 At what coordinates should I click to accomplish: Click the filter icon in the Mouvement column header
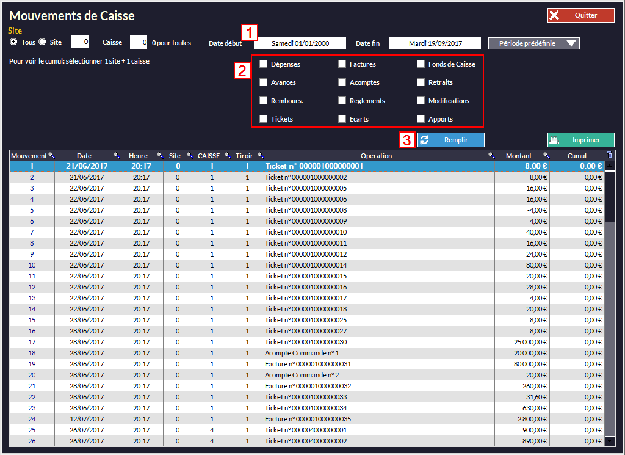(x=51, y=156)
